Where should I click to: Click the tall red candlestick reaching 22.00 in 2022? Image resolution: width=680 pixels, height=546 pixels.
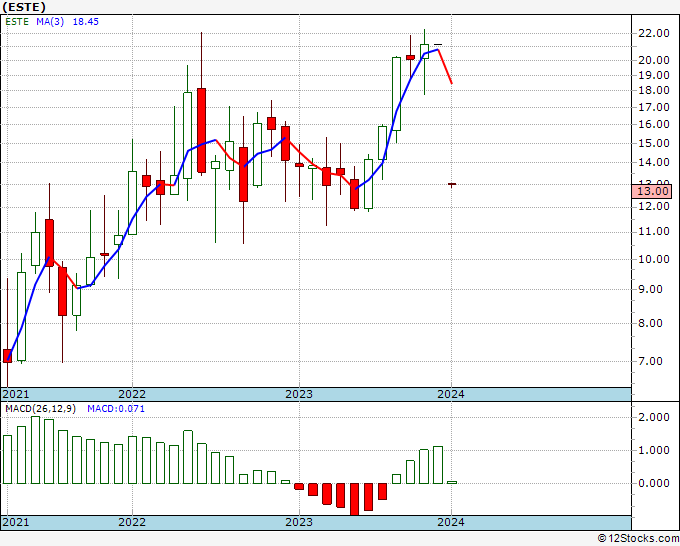pos(201,130)
